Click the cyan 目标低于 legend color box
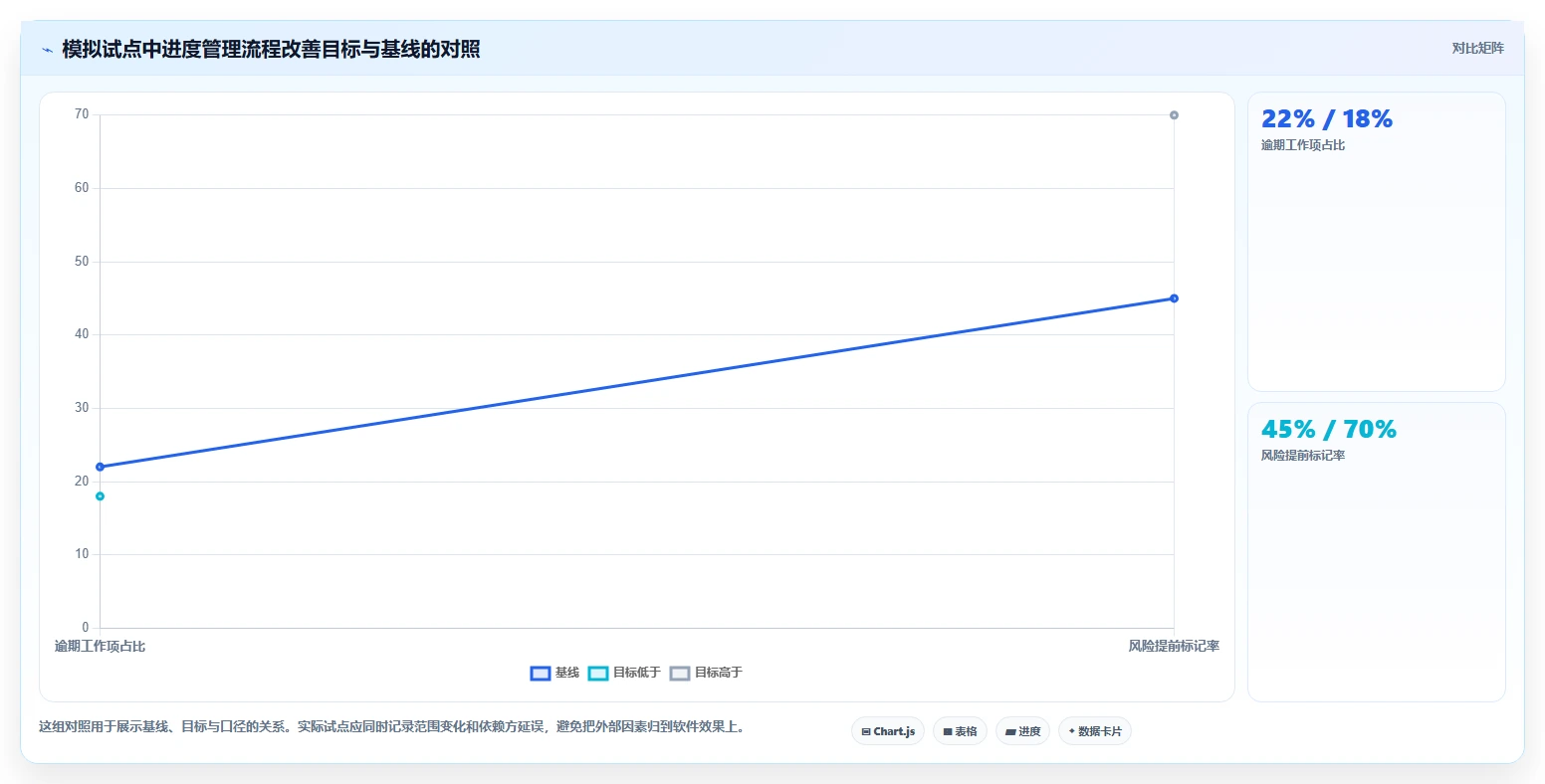The height and width of the screenshot is (784, 1545). [598, 674]
